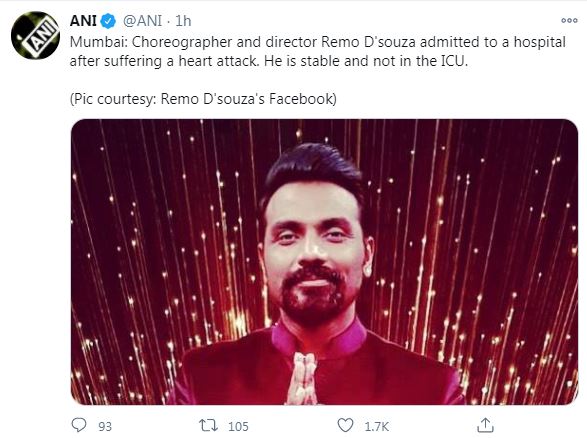The image size is (587, 438).
Task: Open the tweet via the 1h timestamp
Action: pyautogui.click(x=183, y=21)
